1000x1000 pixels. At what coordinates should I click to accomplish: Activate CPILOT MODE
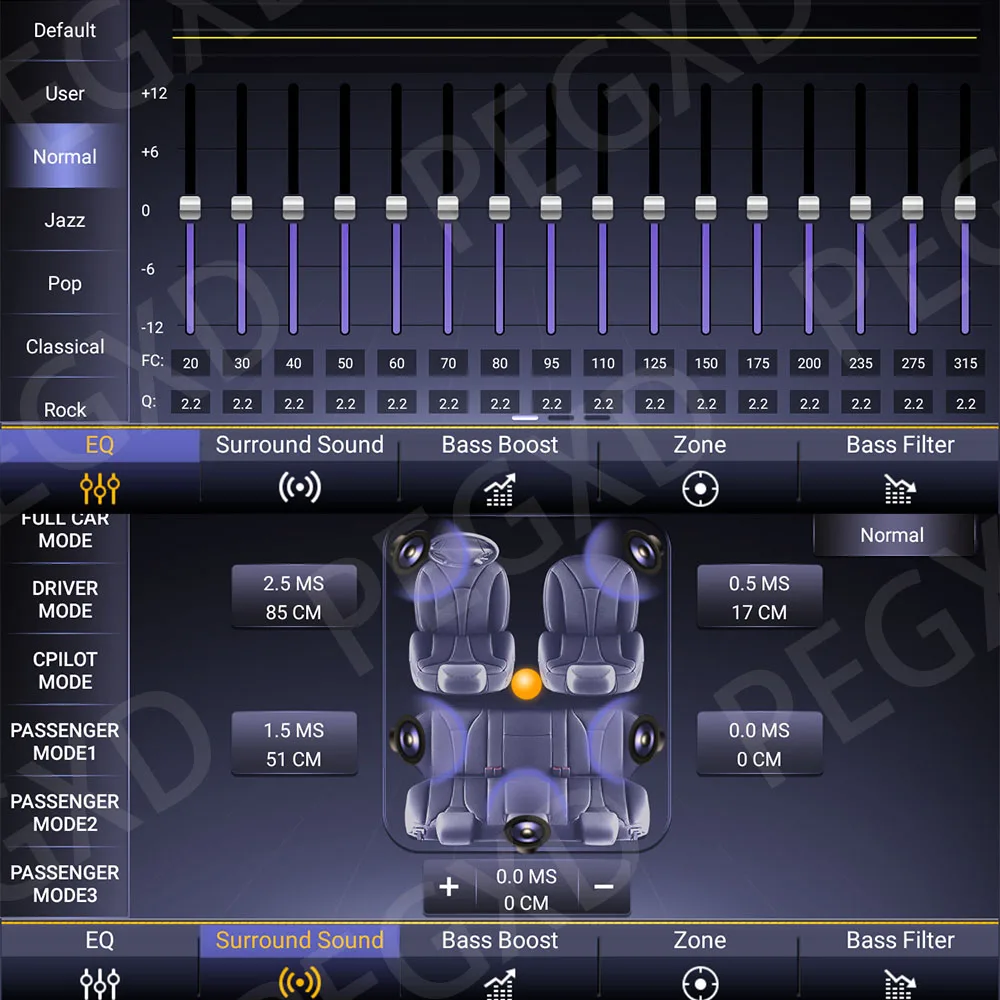click(x=65, y=670)
